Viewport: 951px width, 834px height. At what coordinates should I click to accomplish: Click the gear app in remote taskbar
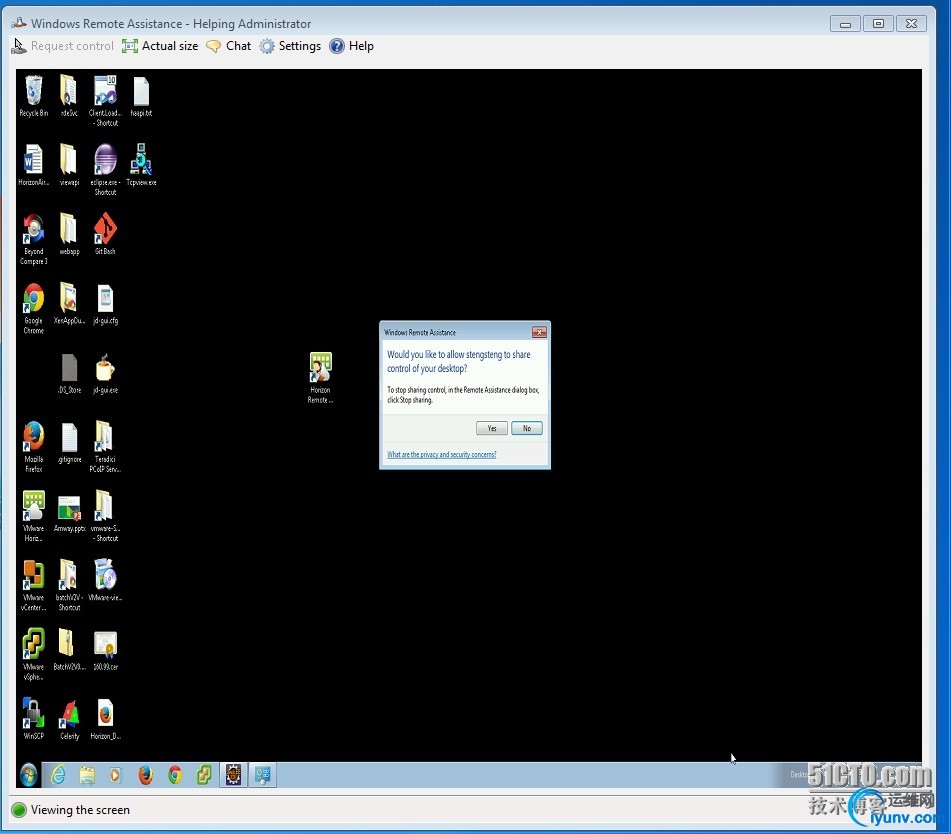pos(234,775)
